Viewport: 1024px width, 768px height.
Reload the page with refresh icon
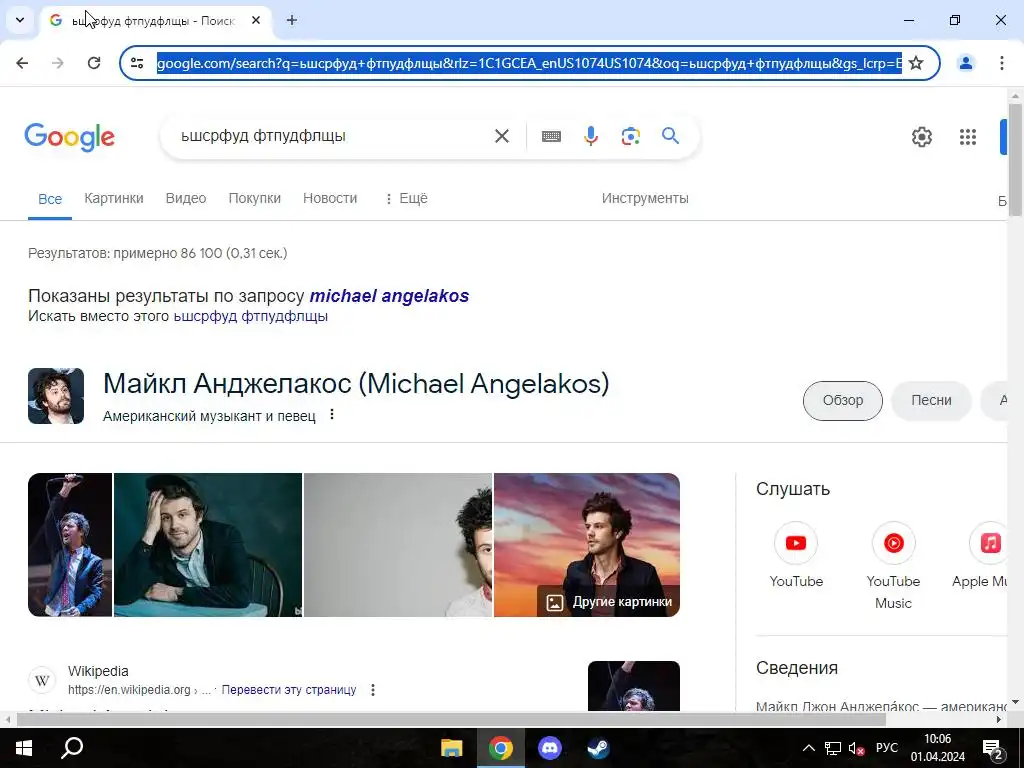94,63
